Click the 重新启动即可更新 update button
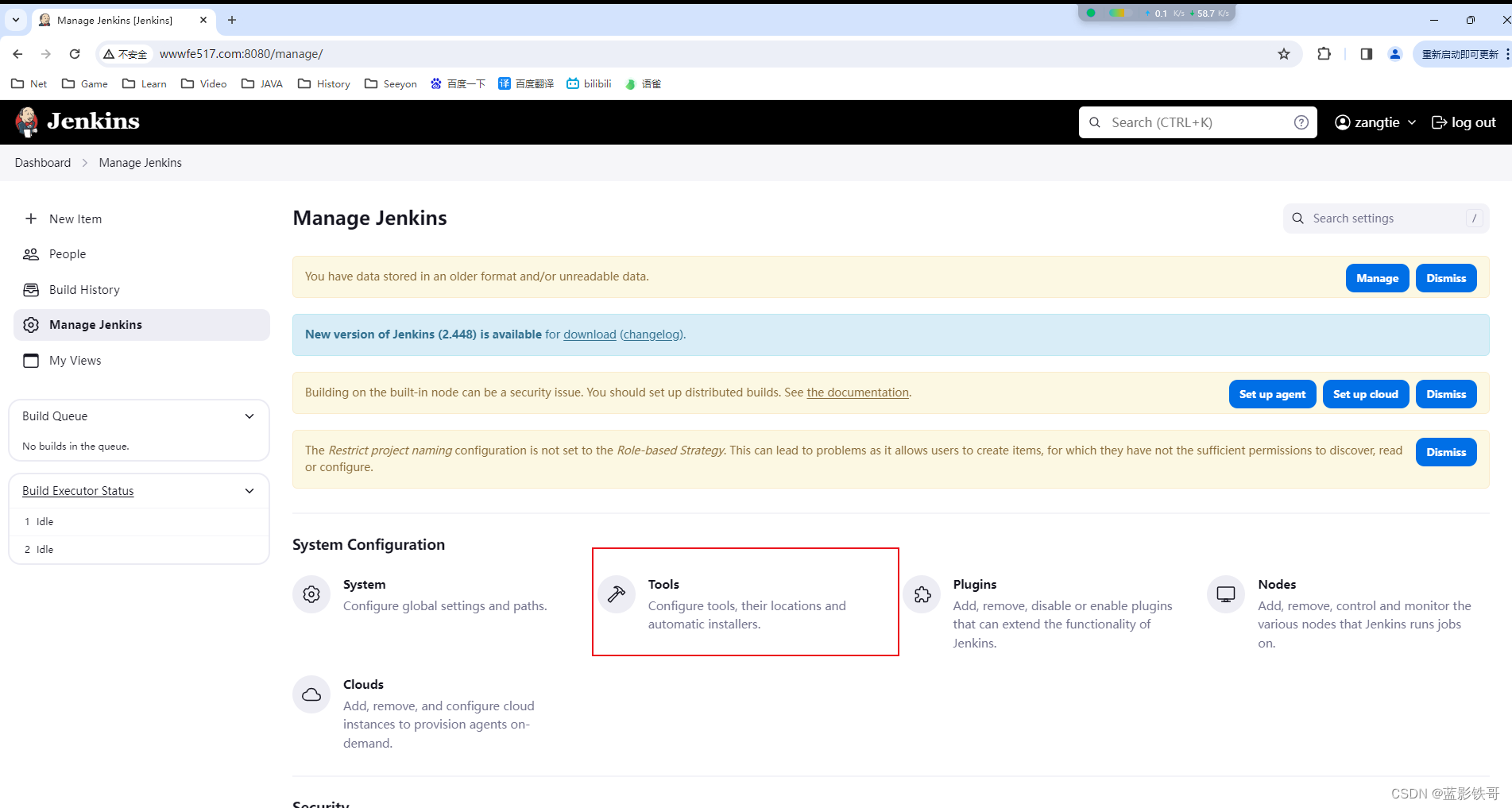1512x808 pixels. point(1460,54)
